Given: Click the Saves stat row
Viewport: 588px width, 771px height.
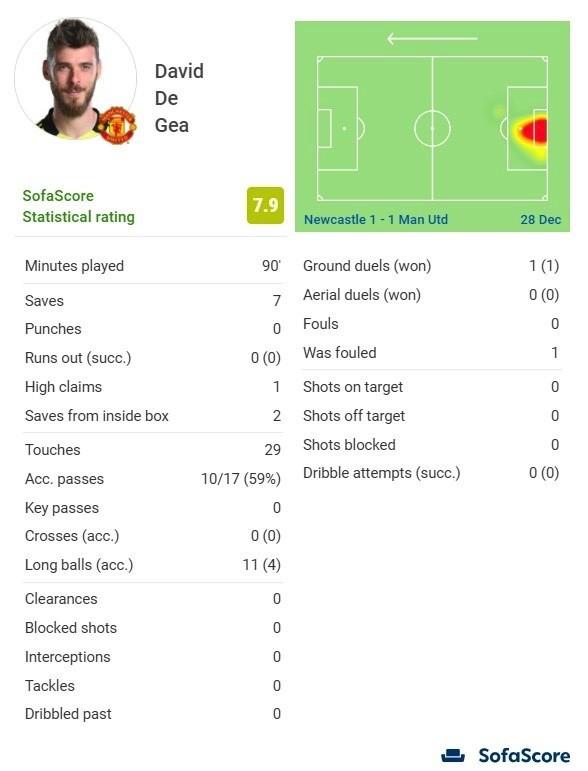Looking at the screenshot, I should pyautogui.click(x=152, y=300).
